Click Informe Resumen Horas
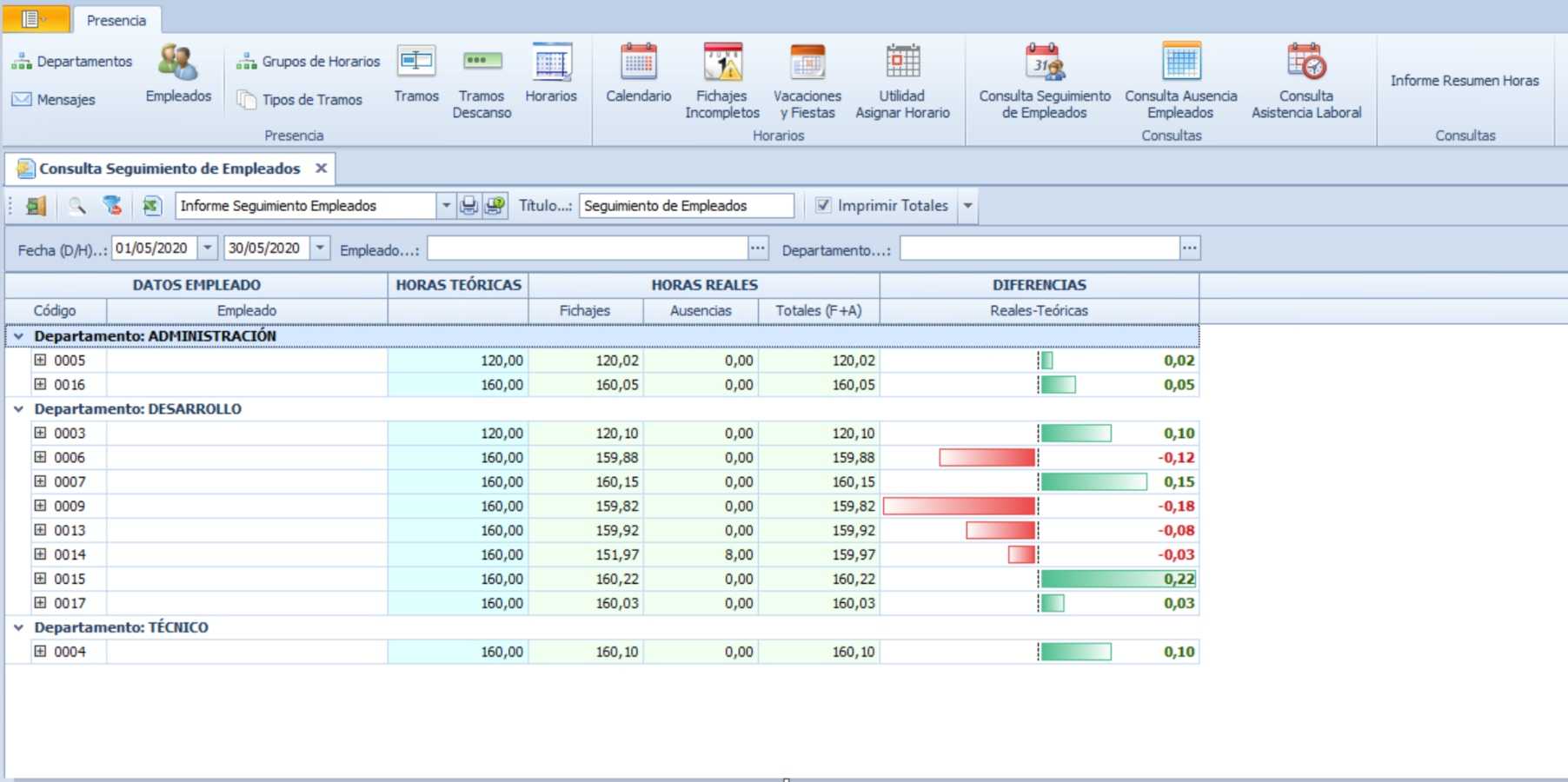 click(1464, 81)
